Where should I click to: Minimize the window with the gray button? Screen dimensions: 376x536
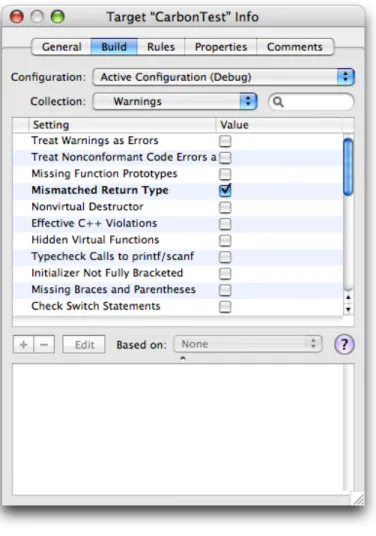pos(37,16)
